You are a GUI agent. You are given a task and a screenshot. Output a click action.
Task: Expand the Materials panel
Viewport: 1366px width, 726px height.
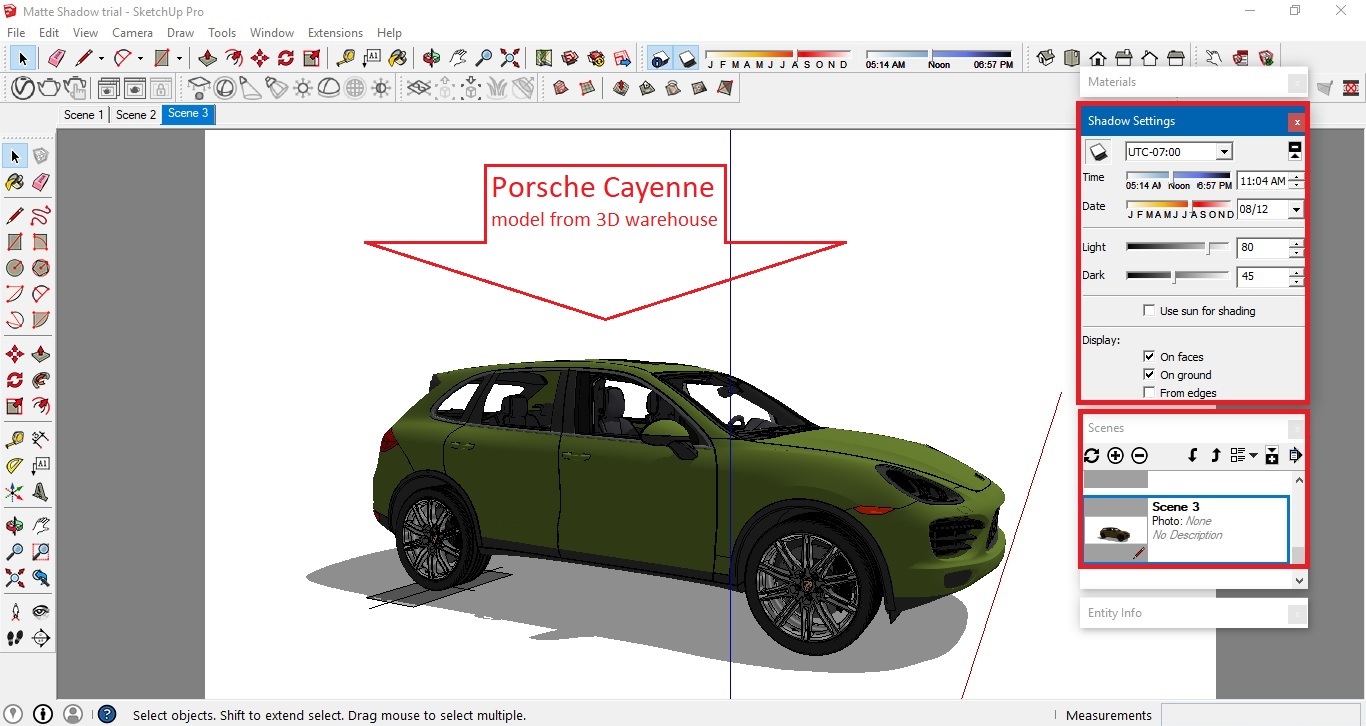click(1193, 82)
